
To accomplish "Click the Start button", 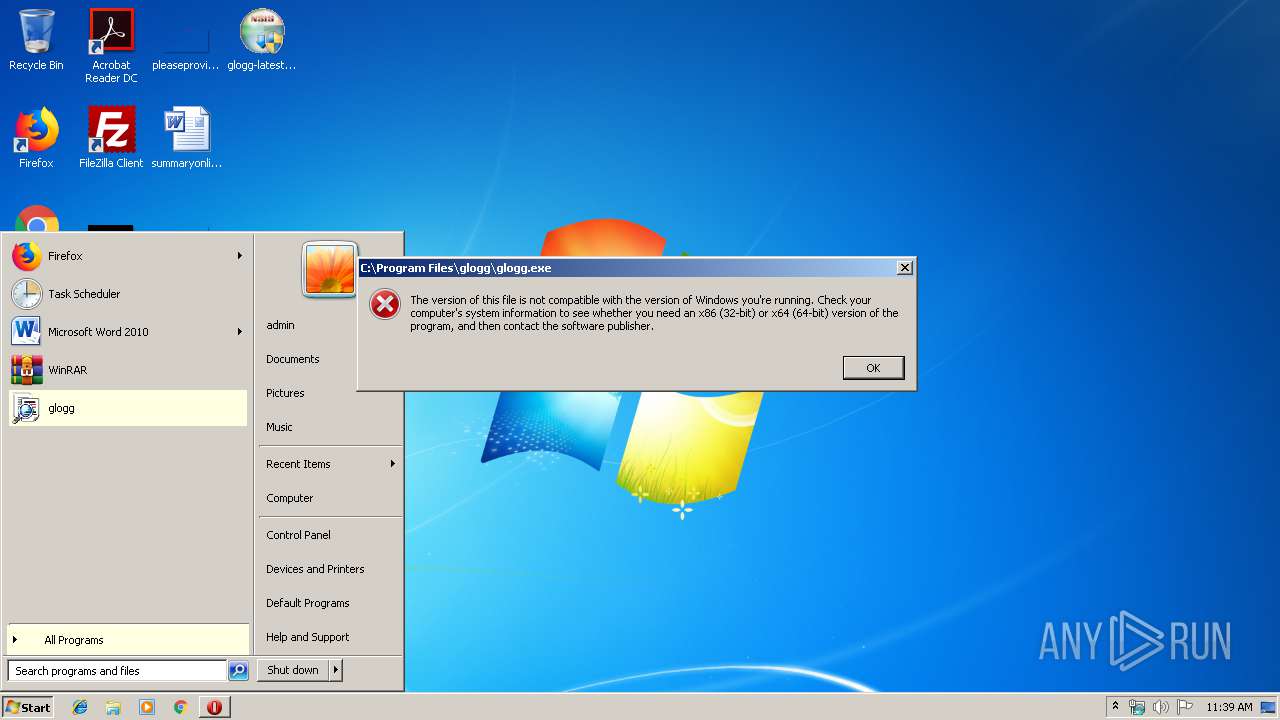I will tap(28, 707).
